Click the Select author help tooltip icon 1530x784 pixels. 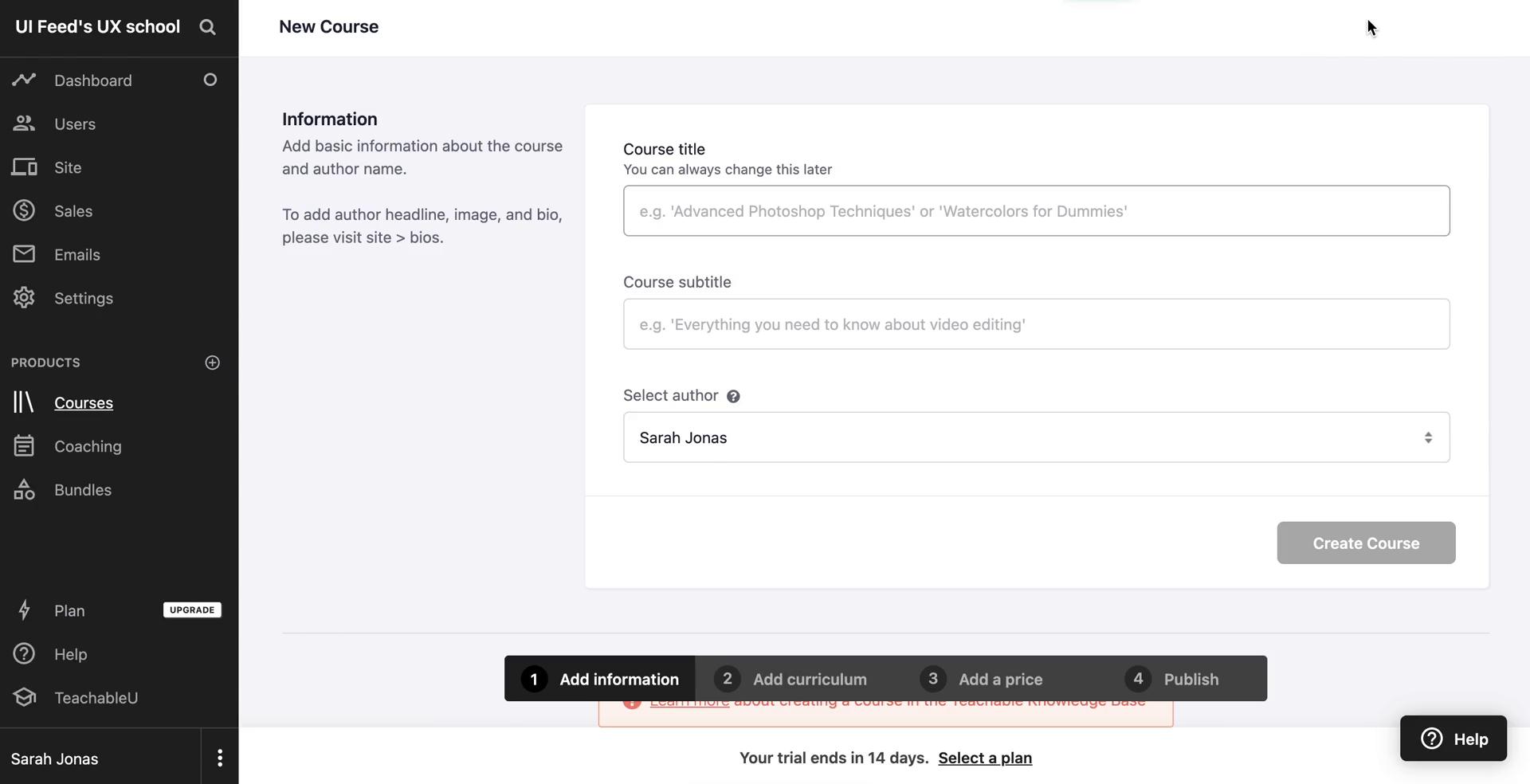(x=733, y=396)
